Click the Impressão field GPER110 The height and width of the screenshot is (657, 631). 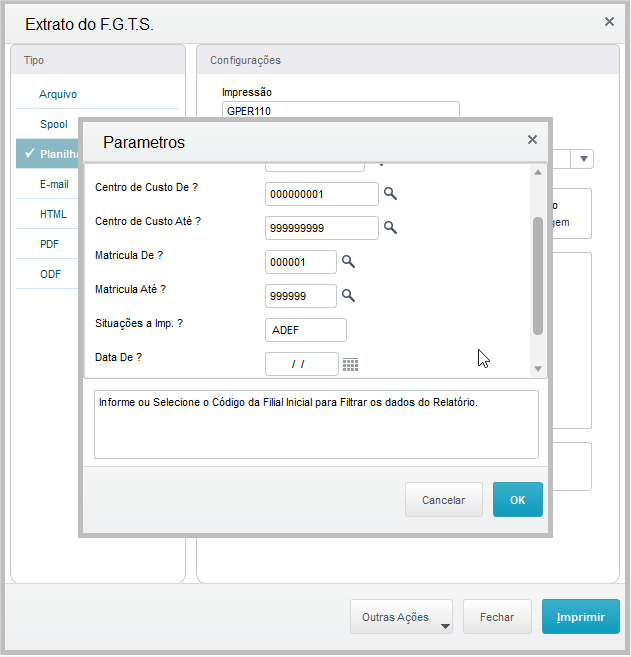[341, 110]
